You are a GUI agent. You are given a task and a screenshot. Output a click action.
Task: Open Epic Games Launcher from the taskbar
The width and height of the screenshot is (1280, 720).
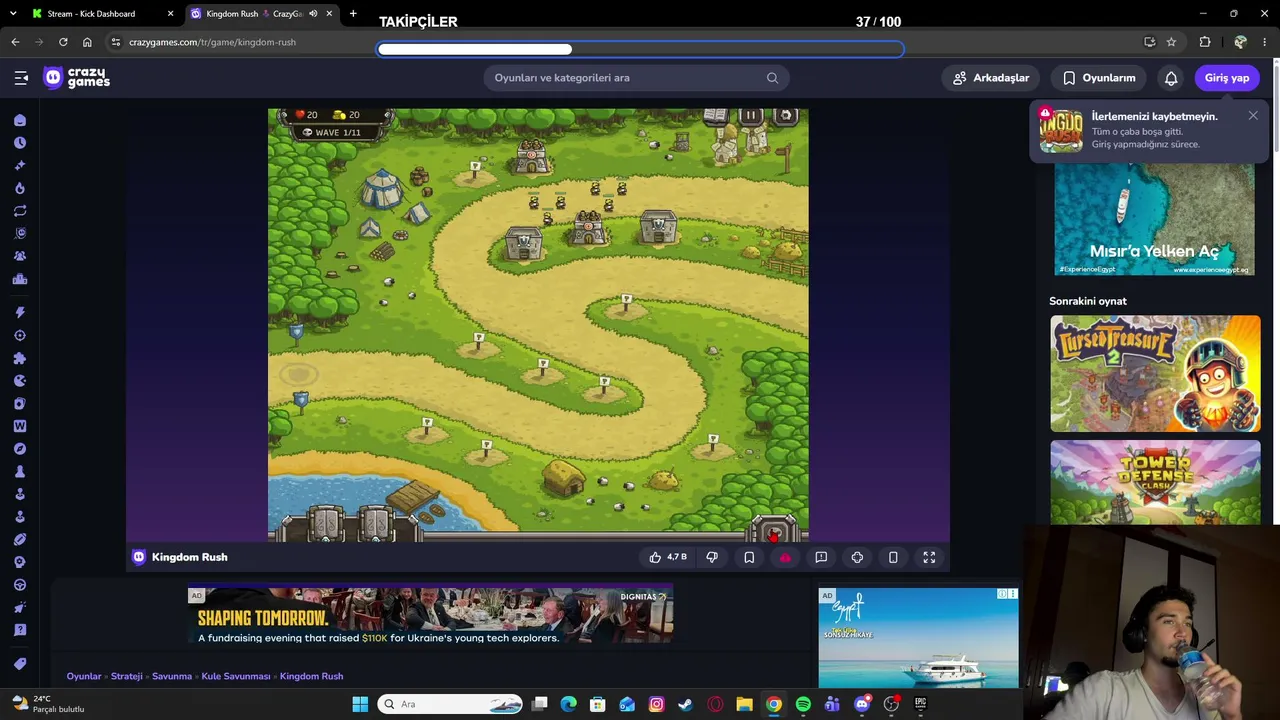[921, 704]
